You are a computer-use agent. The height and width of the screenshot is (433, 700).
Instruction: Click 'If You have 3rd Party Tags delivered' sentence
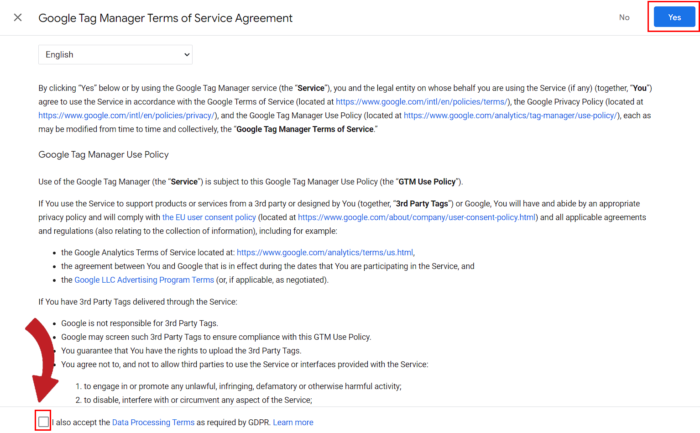(138, 302)
